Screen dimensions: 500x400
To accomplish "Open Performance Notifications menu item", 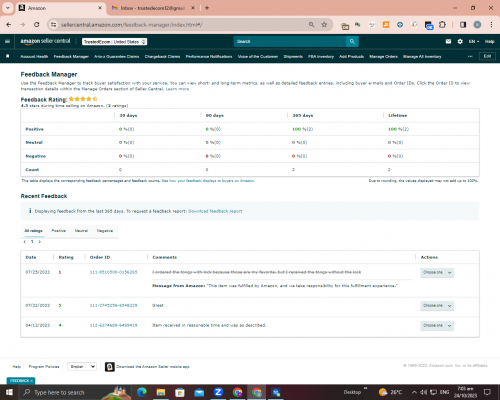I will [x=209, y=56].
